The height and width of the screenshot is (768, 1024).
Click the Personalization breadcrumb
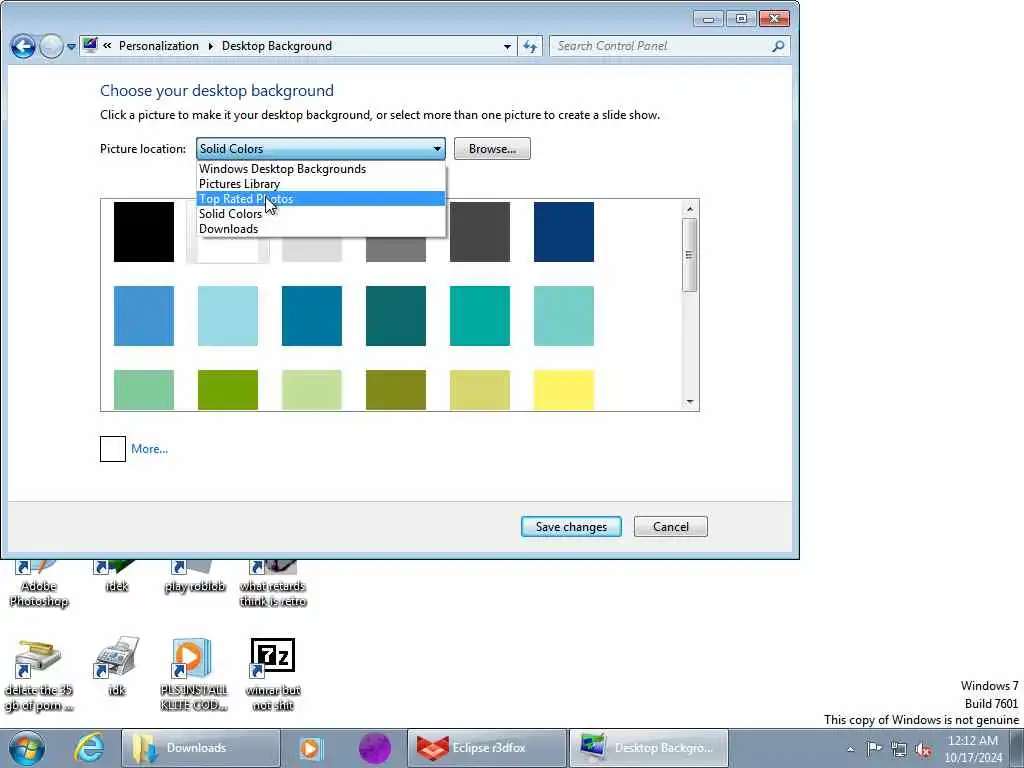pyautogui.click(x=159, y=46)
